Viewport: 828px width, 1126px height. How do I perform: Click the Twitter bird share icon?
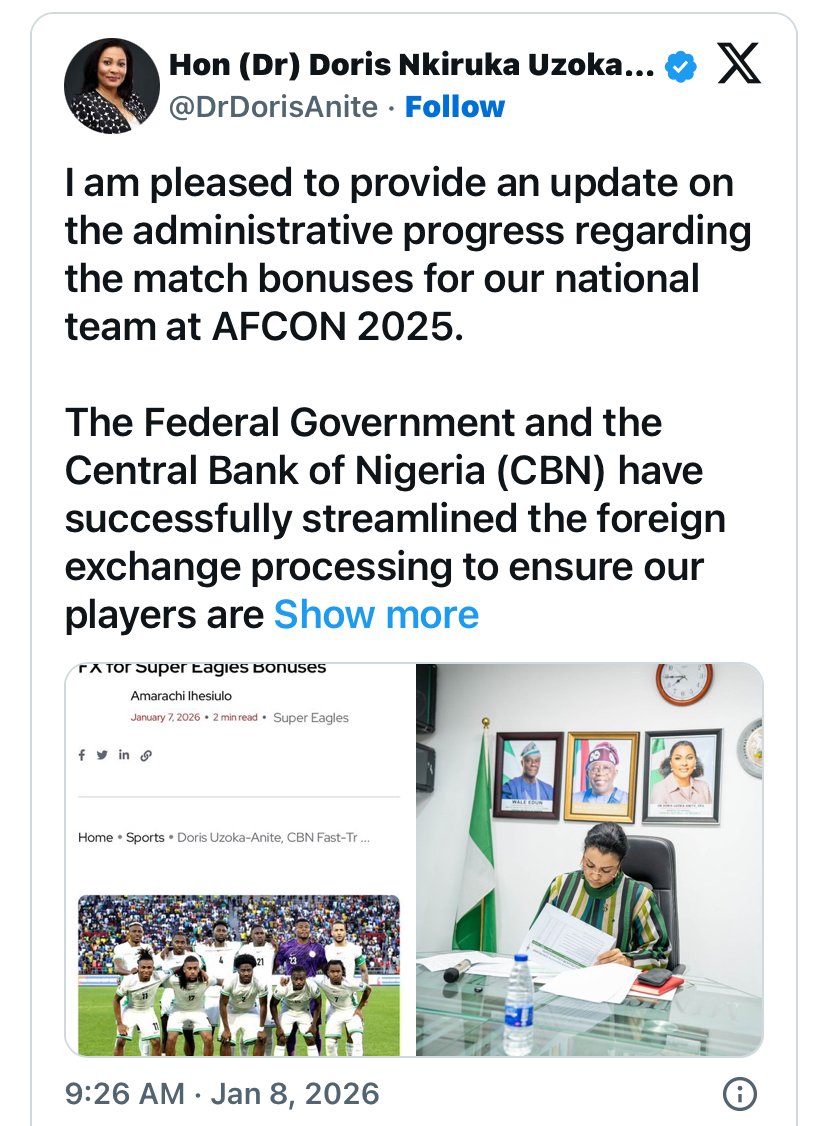[x=102, y=755]
